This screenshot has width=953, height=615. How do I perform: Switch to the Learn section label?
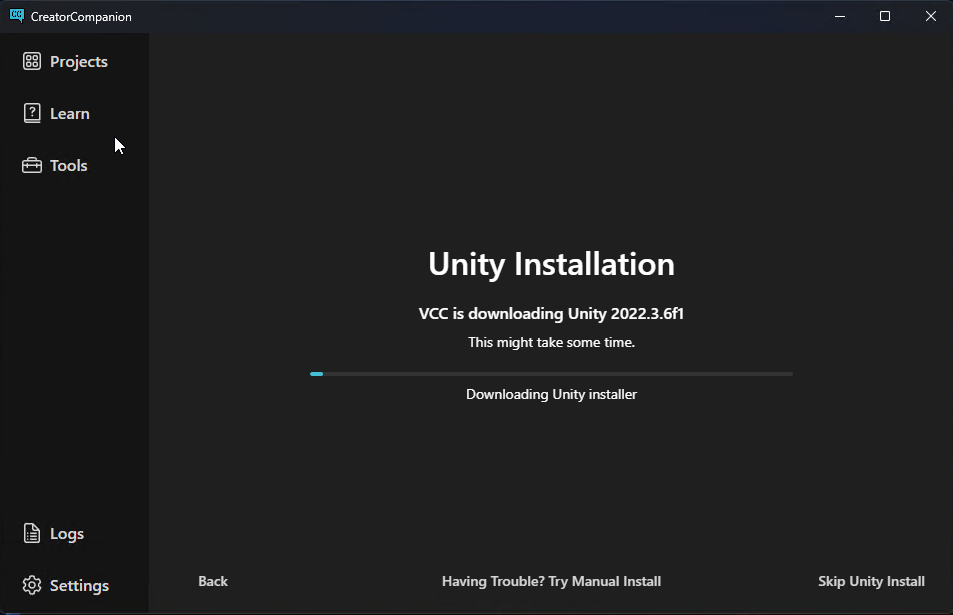pyautogui.click(x=70, y=114)
